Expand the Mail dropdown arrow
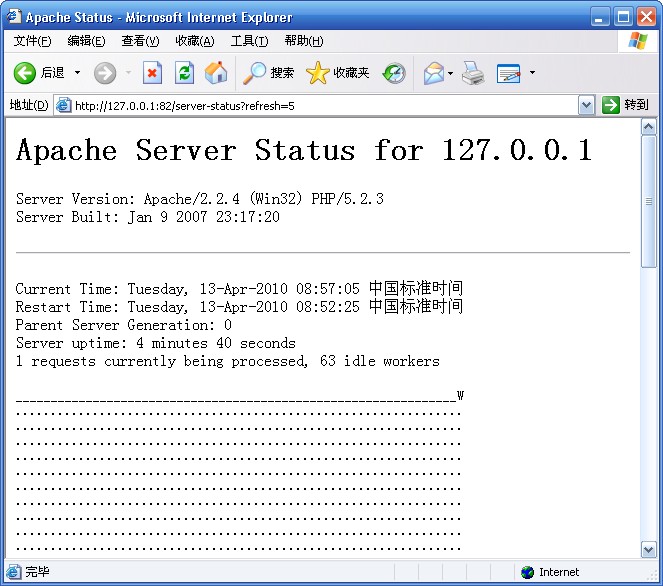Viewport: 663px width, 586px height. click(450, 73)
